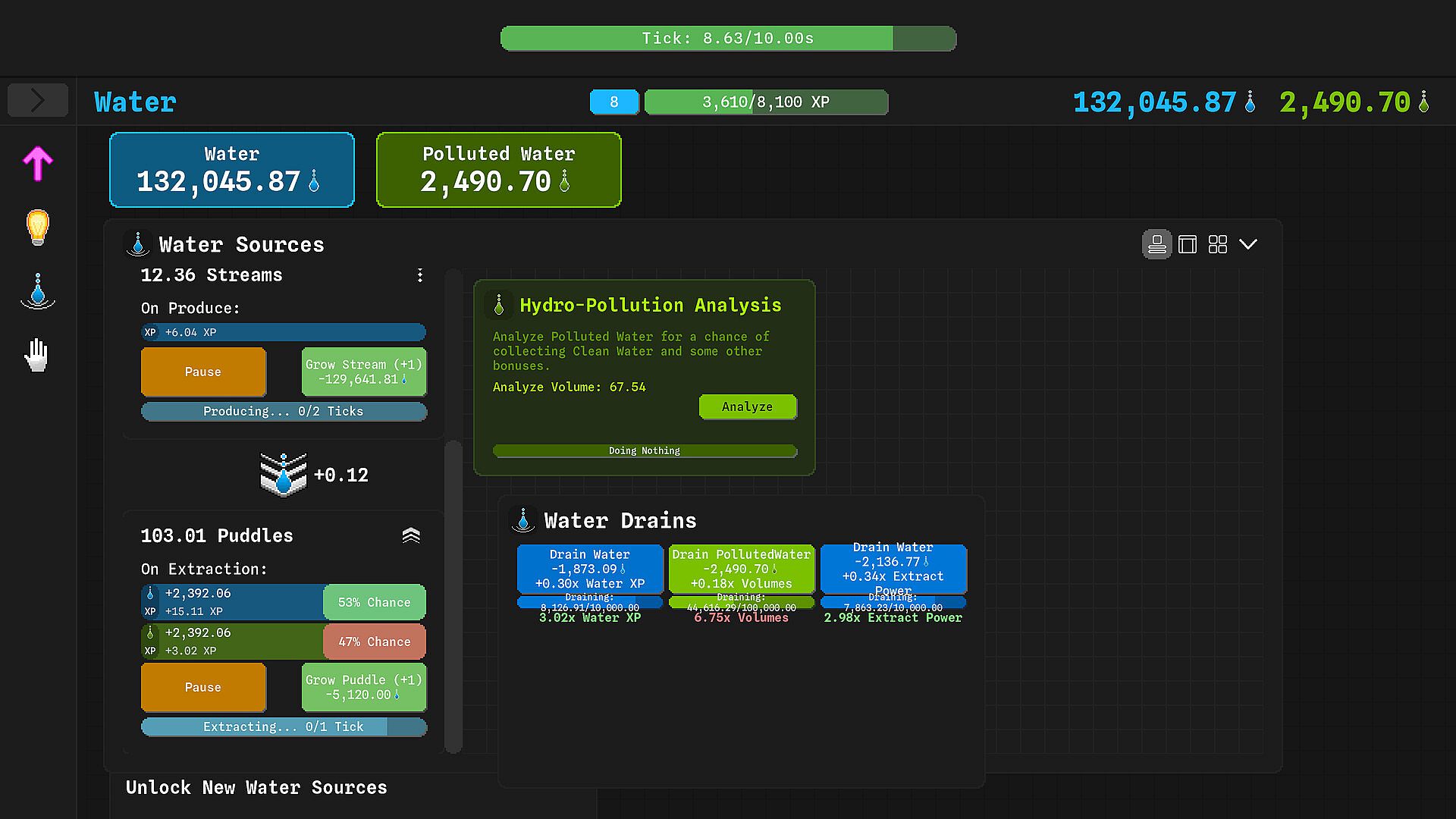This screenshot has height=819, width=1456.
Task: Click the Analyze button
Action: (747, 406)
